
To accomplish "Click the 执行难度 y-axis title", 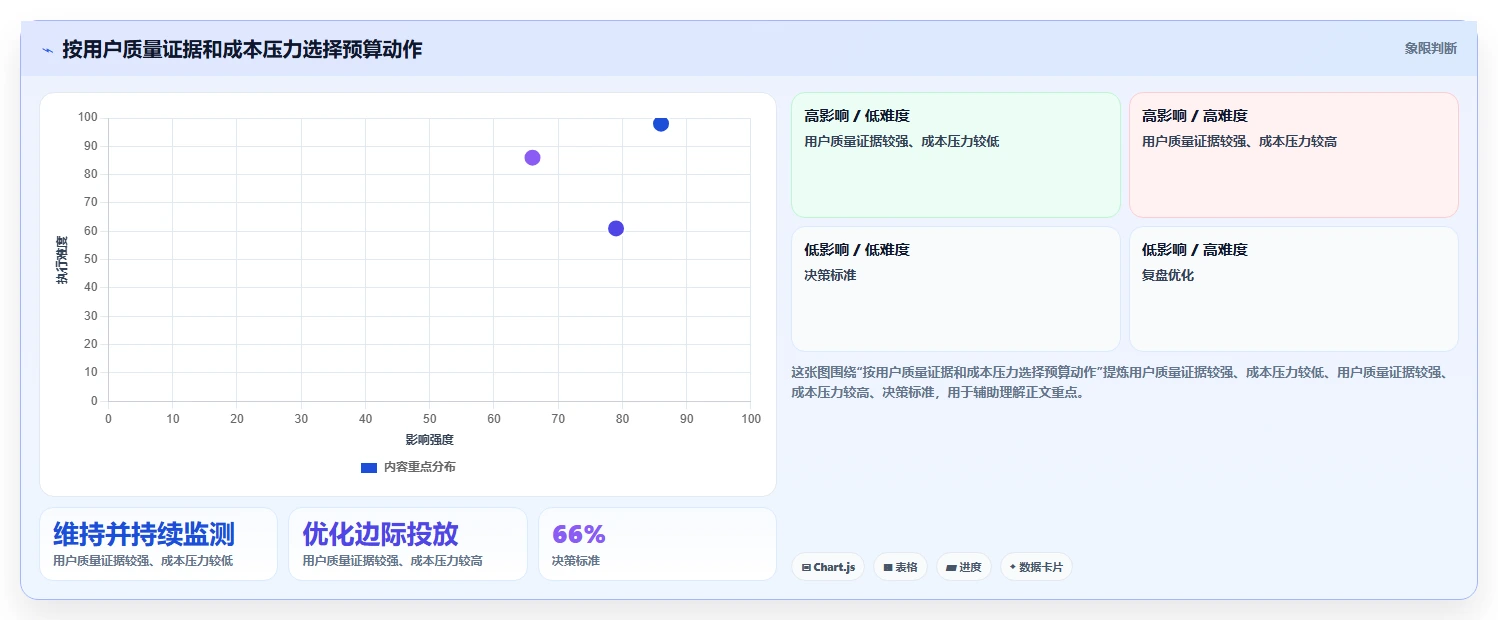I will tap(62, 260).
